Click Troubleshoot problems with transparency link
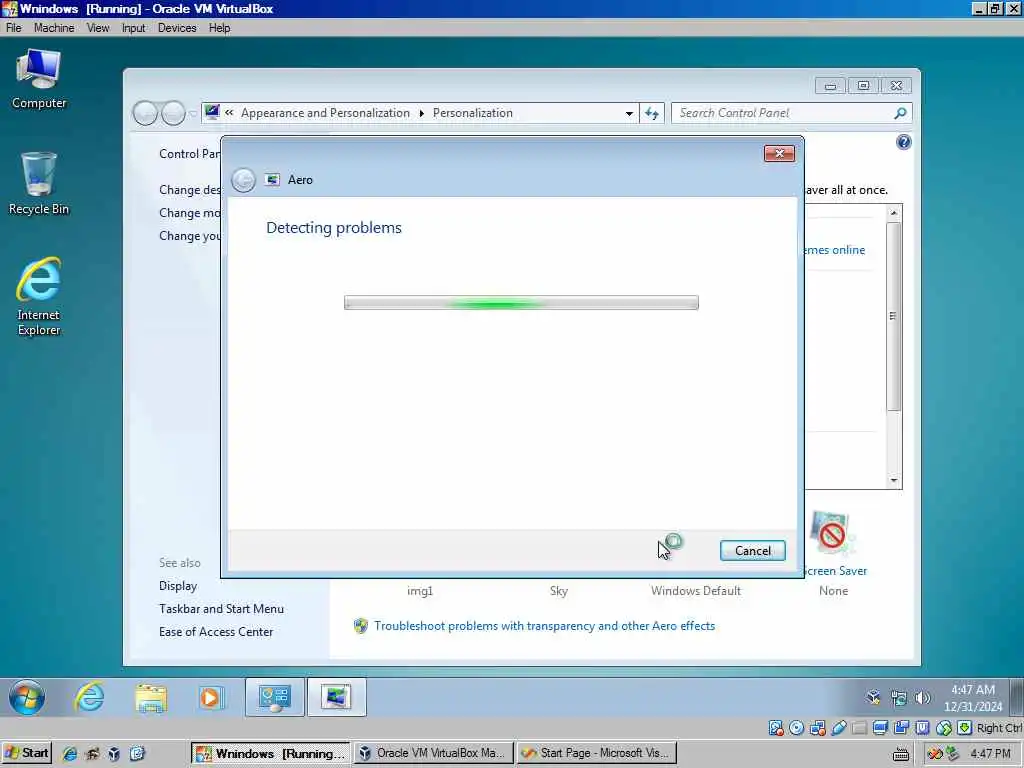Screen dimensions: 1024x768 544,626
